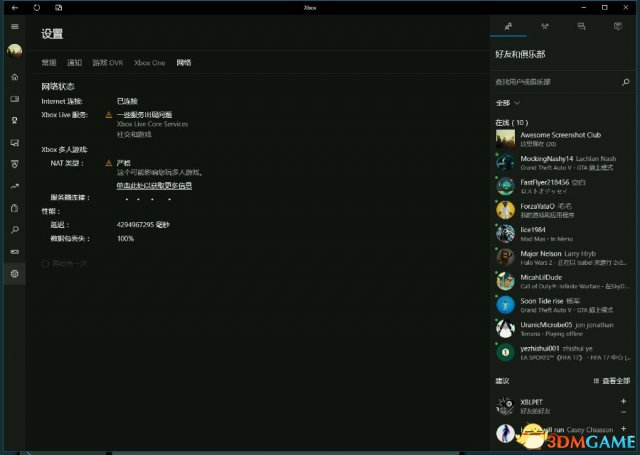
Task: Focus the 查找用户或俱乐部 search field
Action: (557, 82)
